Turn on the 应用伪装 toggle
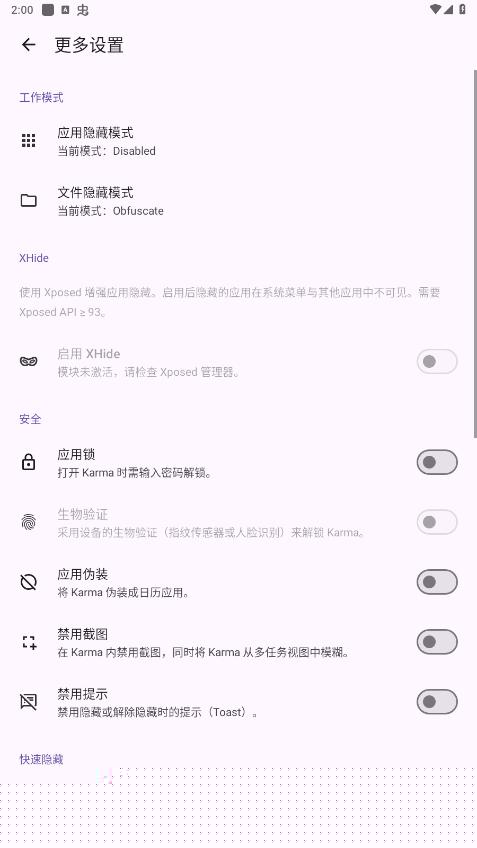This screenshot has width=477, height=848. [x=437, y=582]
